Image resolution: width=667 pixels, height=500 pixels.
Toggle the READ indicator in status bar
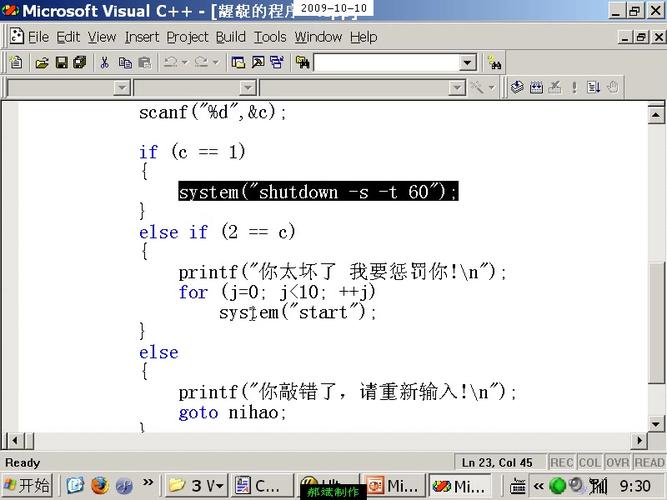[649, 463]
